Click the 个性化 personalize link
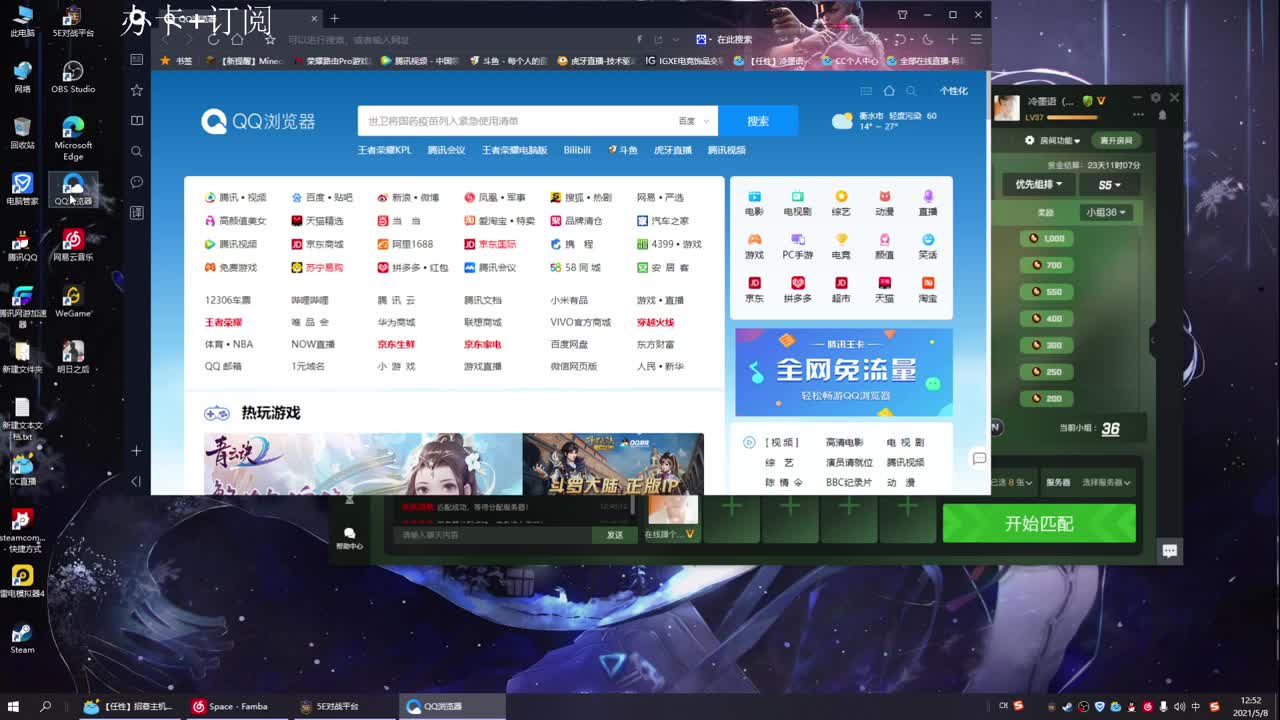This screenshot has height=720, width=1280. click(953, 91)
